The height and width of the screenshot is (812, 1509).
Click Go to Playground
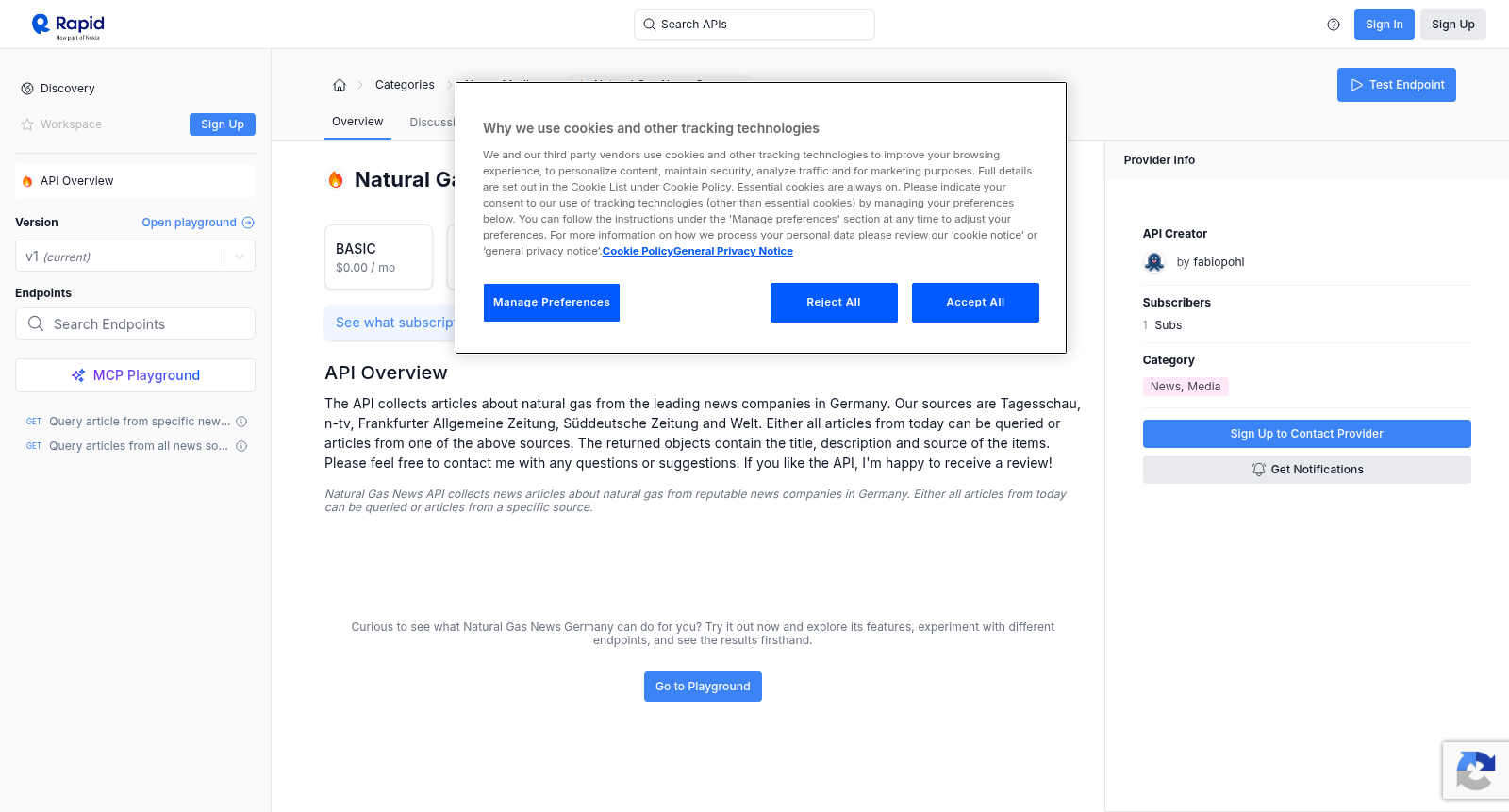[703, 687]
